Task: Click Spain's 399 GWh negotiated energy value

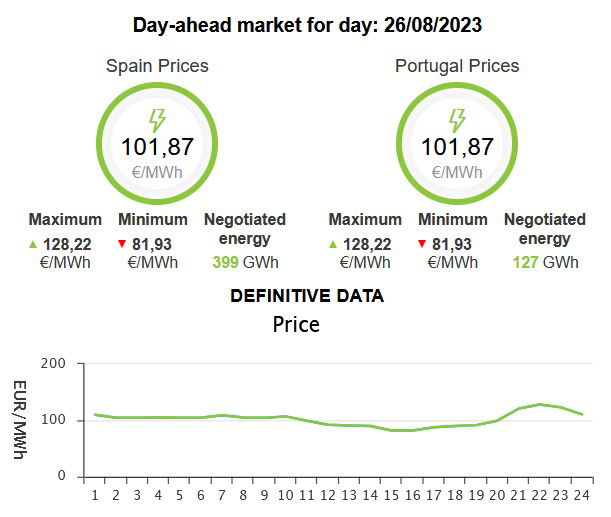Action: 245,262
